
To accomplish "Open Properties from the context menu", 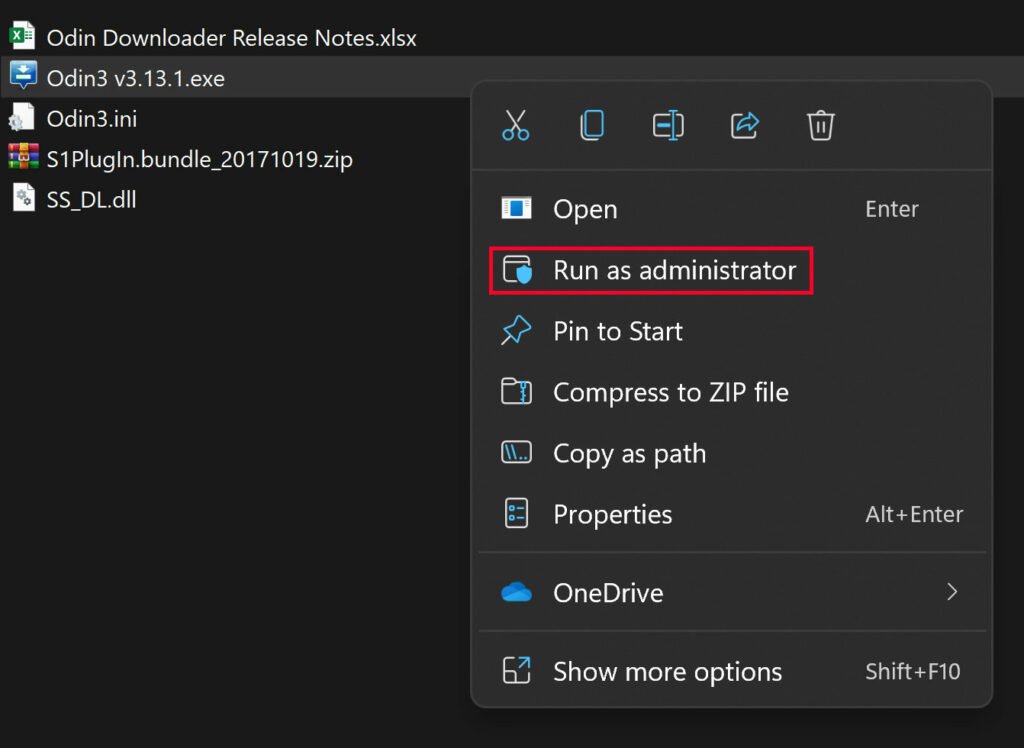I will pos(731,515).
